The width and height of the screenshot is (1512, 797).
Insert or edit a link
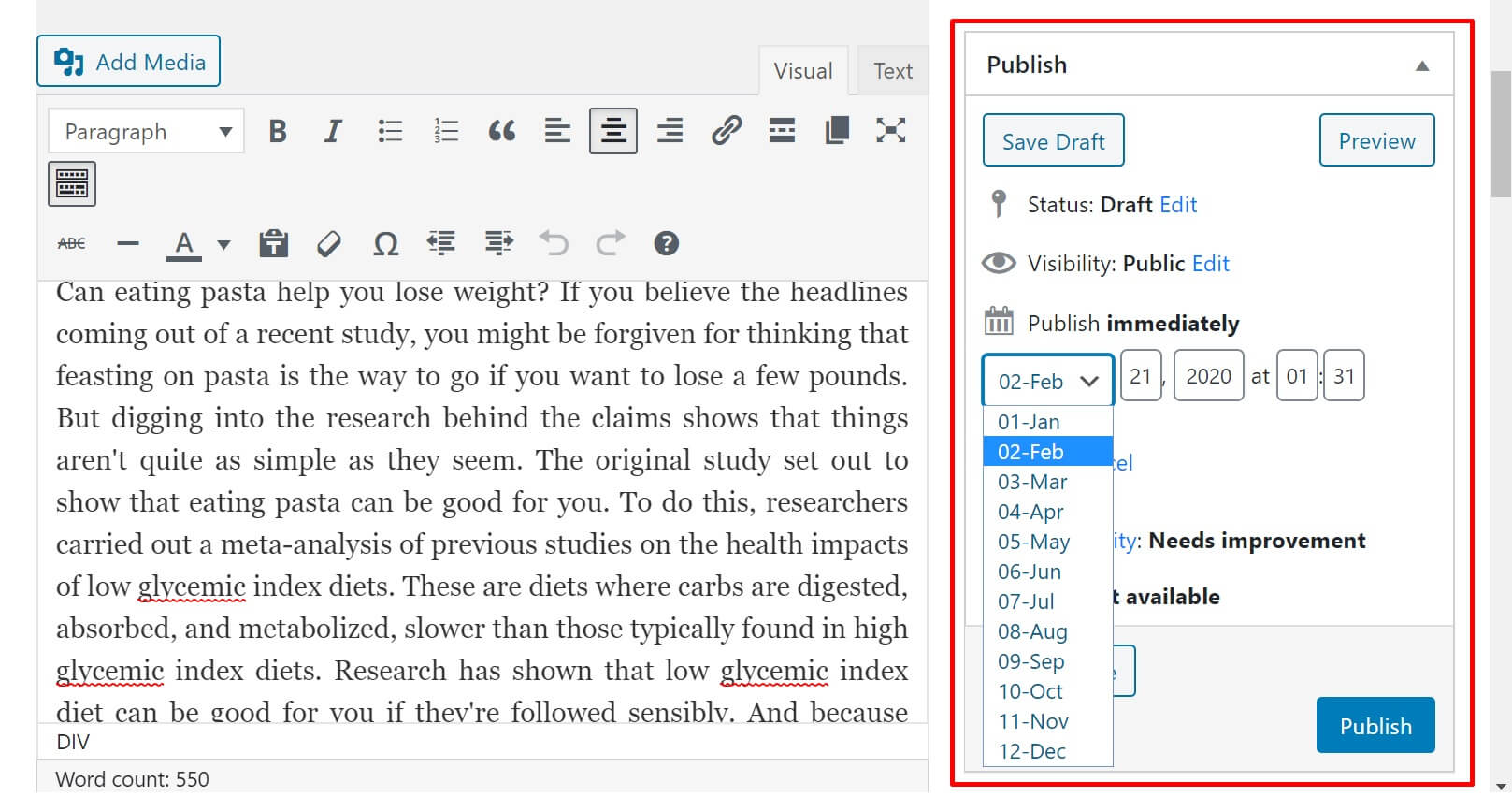click(x=727, y=131)
